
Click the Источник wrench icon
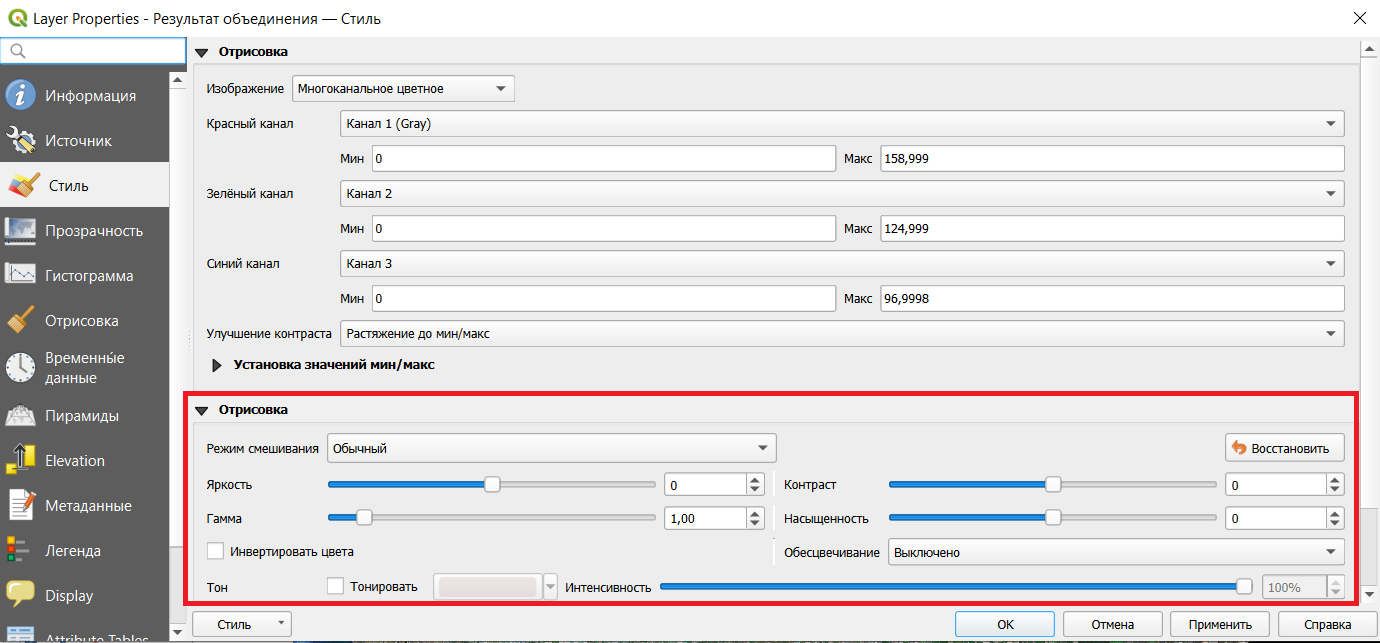click(20, 141)
